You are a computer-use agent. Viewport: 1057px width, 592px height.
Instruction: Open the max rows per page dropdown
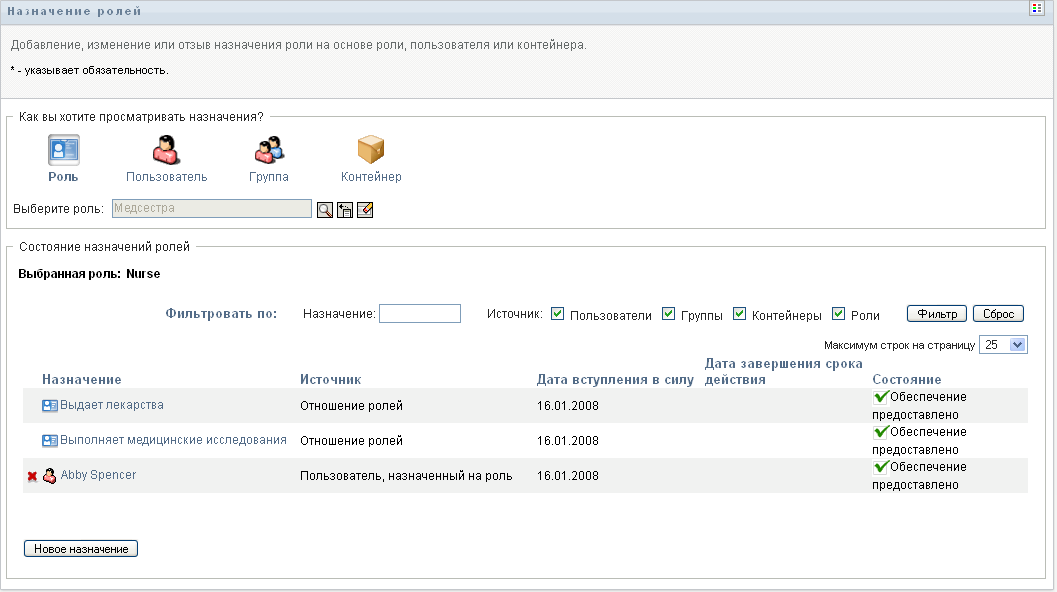tap(1004, 345)
